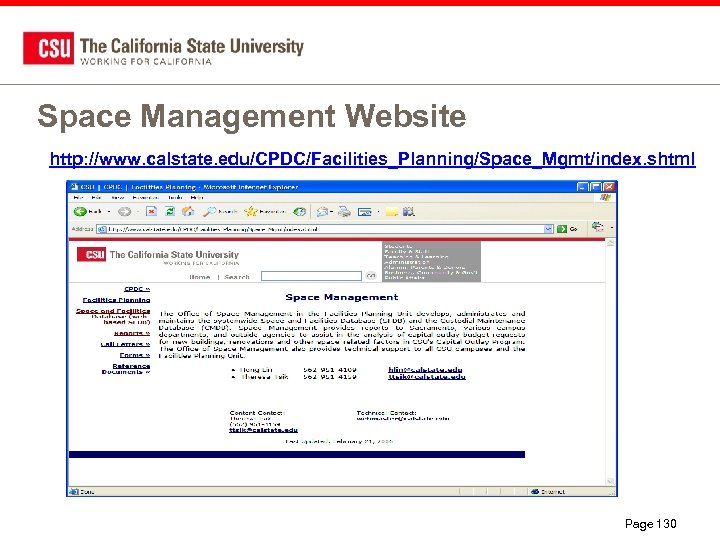Image resolution: width=720 pixels, height=540 pixels.
Task: Open the Search pane with the magnifier icon
Action: click(x=210, y=211)
